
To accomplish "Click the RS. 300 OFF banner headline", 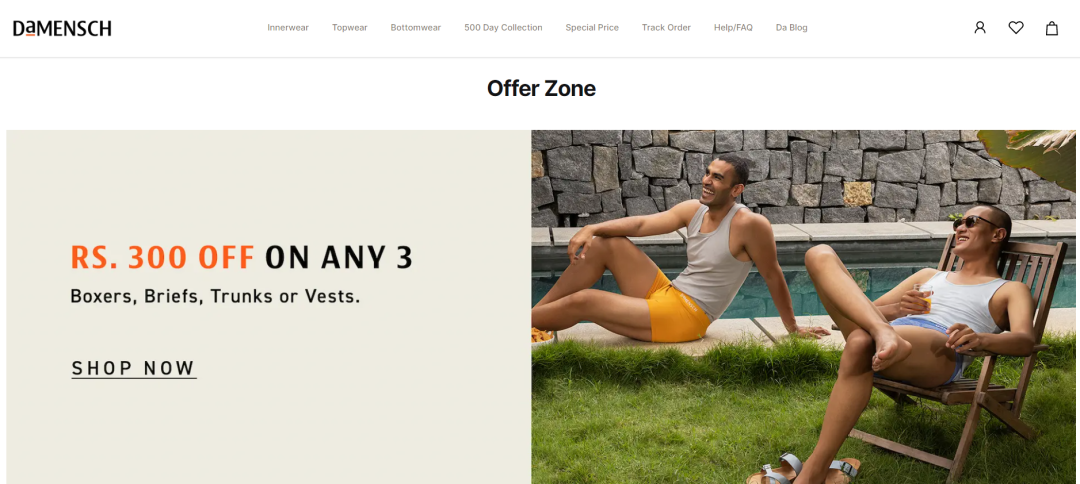I will coord(242,257).
